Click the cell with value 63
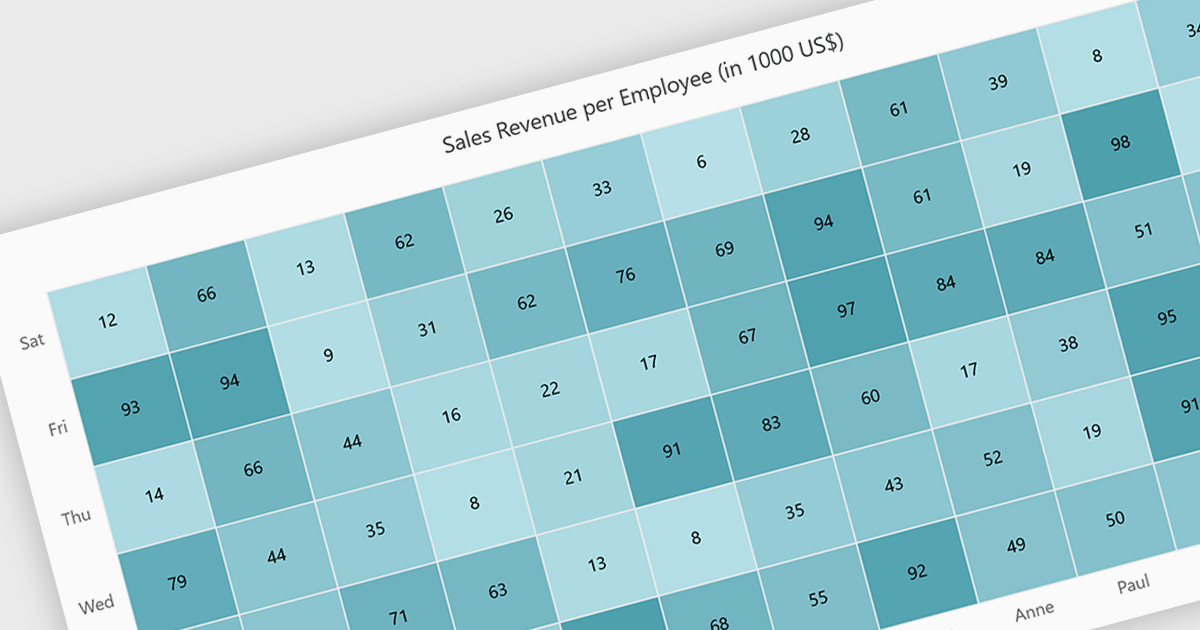The image size is (1200, 630). tap(497, 590)
